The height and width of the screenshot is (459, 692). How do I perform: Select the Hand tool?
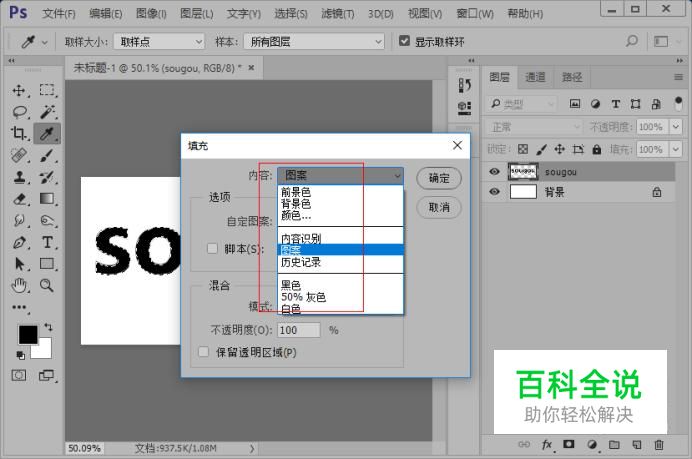tap(19, 286)
